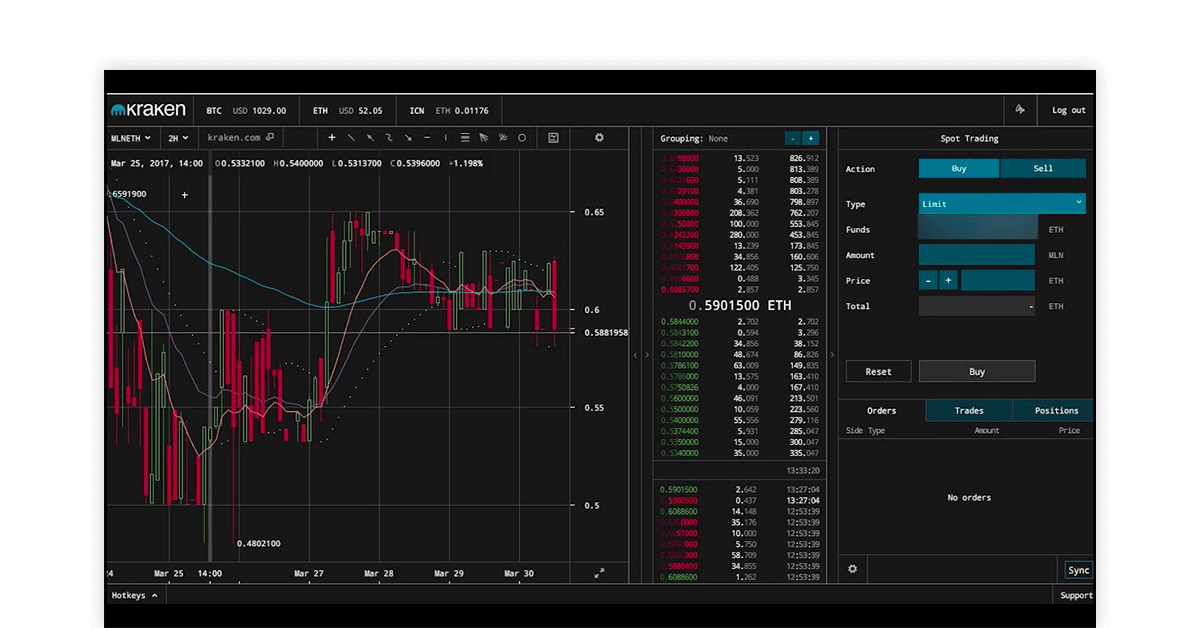The width and height of the screenshot is (1200, 628).
Task: Click the chart snapshot icon in toolbar
Action: [x=553, y=138]
